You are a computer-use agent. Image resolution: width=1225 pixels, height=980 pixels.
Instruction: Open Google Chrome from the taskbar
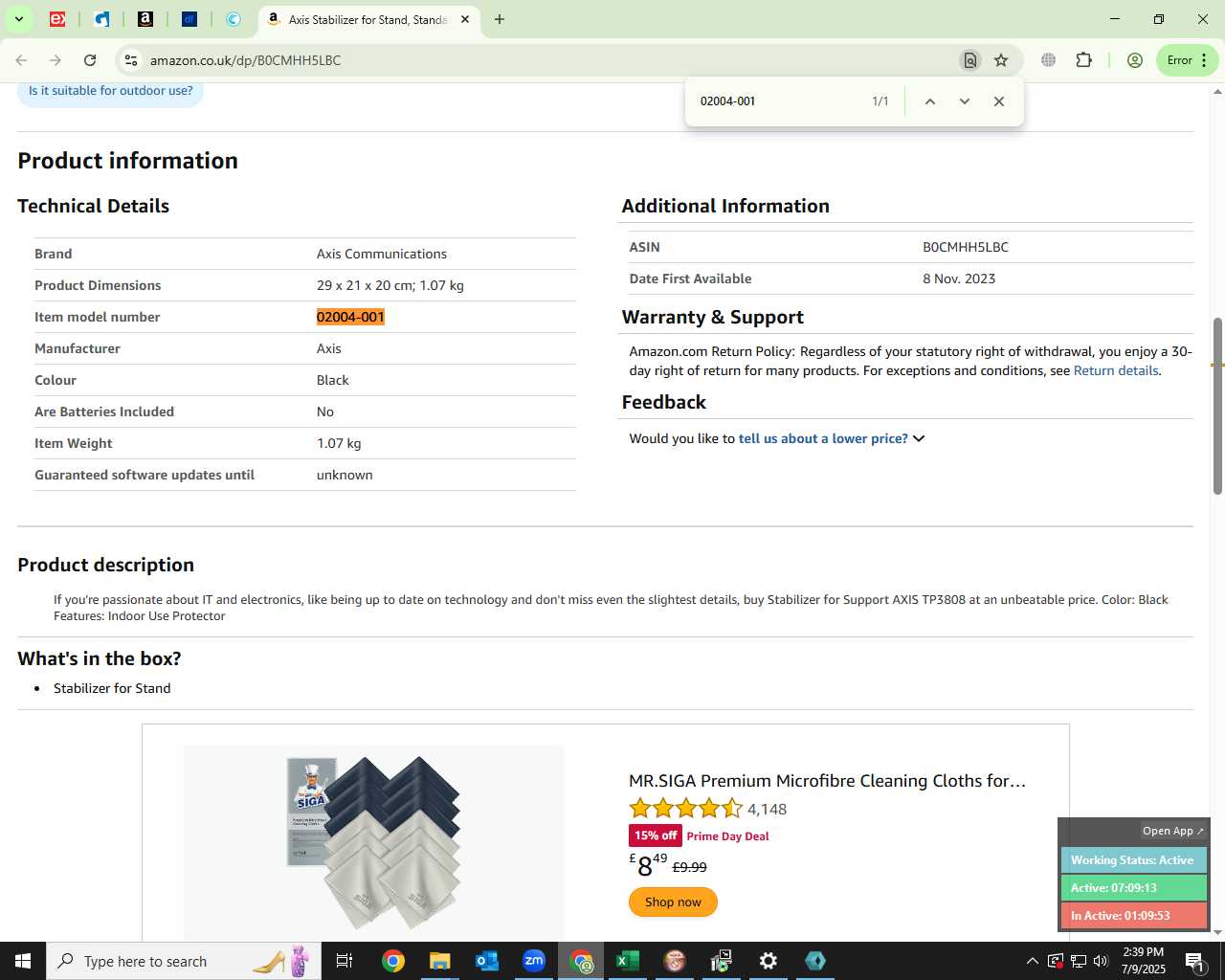[x=392, y=961]
